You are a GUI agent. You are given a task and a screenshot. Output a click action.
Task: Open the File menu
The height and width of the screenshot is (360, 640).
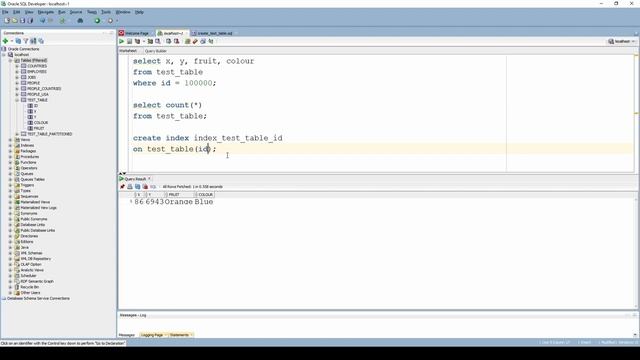coord(5,12)
